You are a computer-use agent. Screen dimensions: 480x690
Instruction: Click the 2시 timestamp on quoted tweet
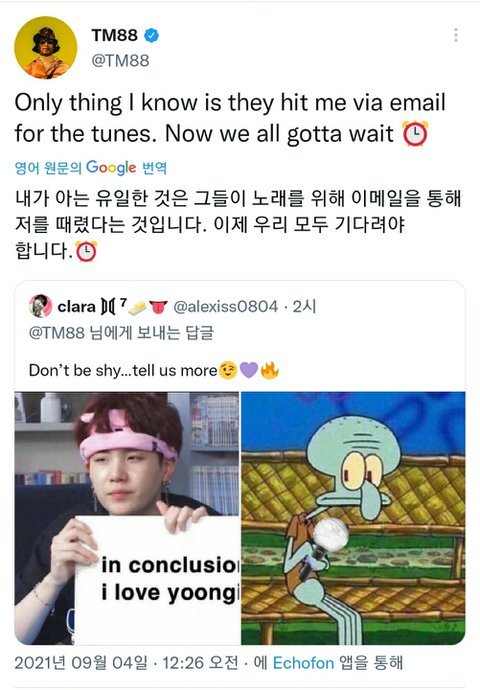click(304, 306)
